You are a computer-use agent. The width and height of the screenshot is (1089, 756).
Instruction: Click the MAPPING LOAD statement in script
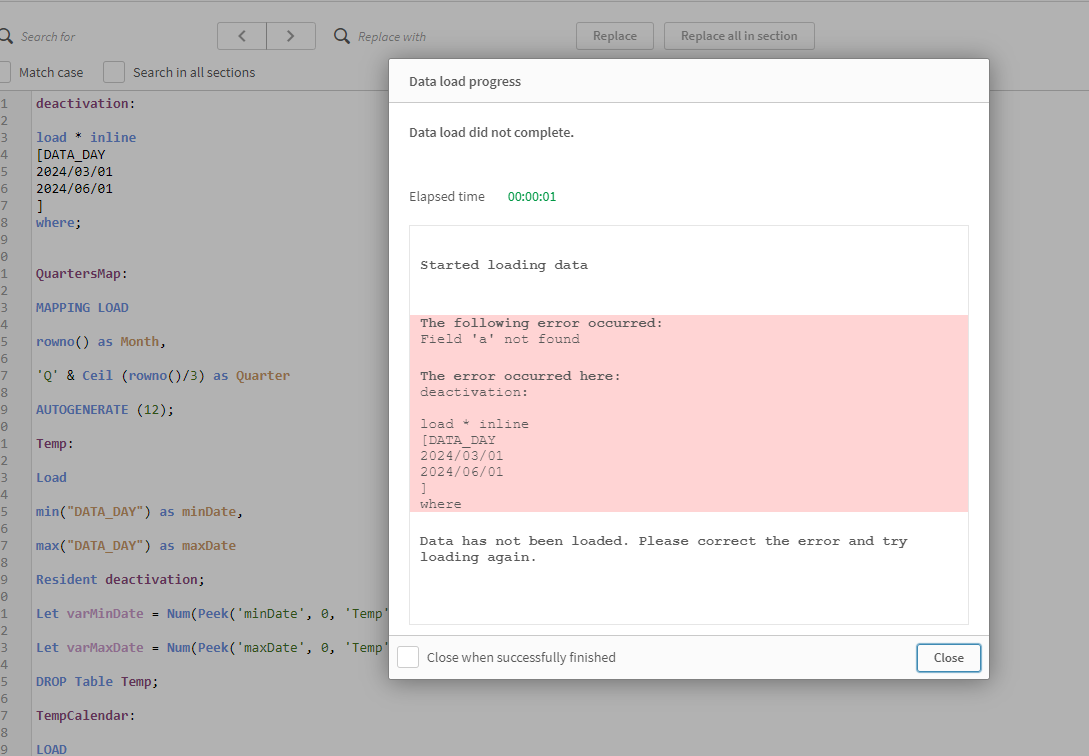coord(82,307)
